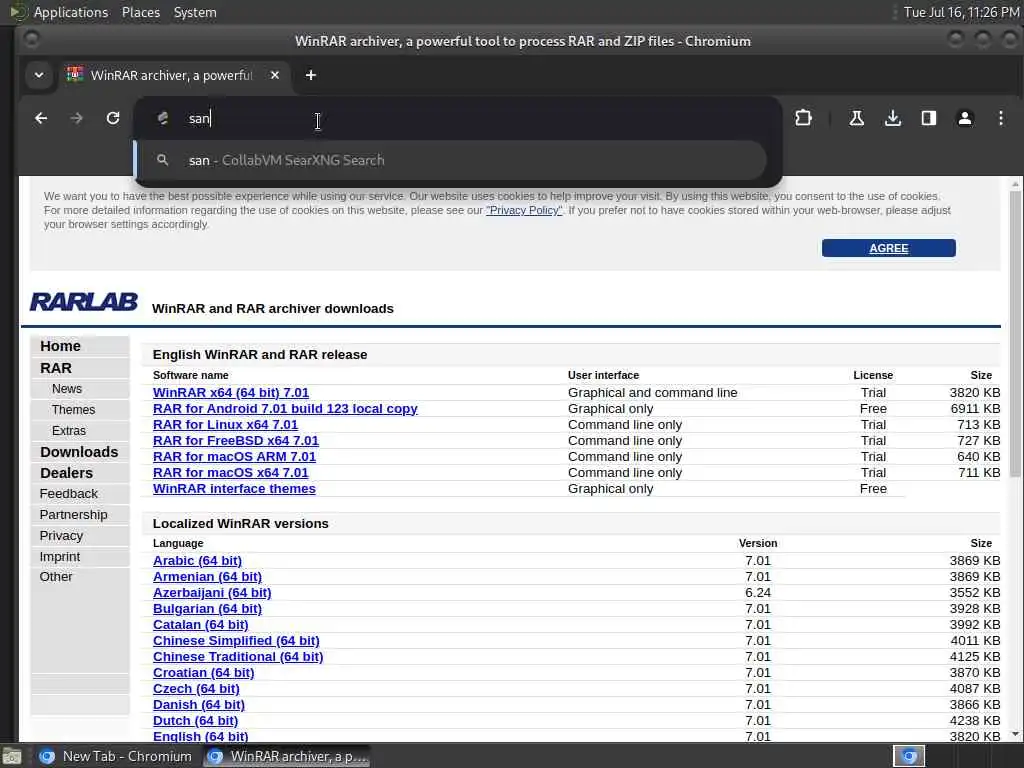Download Catalan (64 bit) version
Screen dimensions: 1024x768
coord(200,624)
